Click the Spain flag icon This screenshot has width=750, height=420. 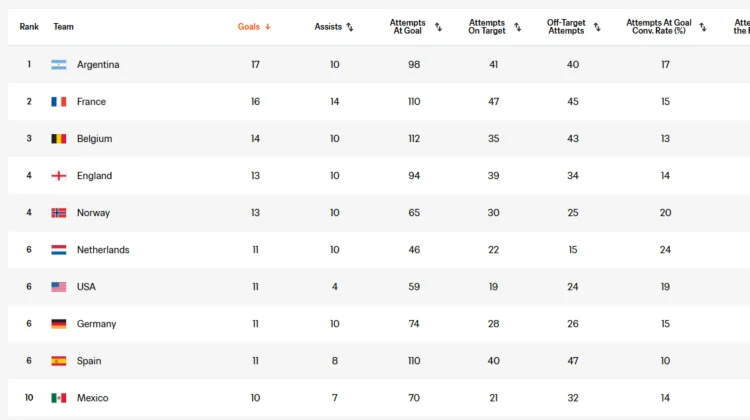point(59,361)
